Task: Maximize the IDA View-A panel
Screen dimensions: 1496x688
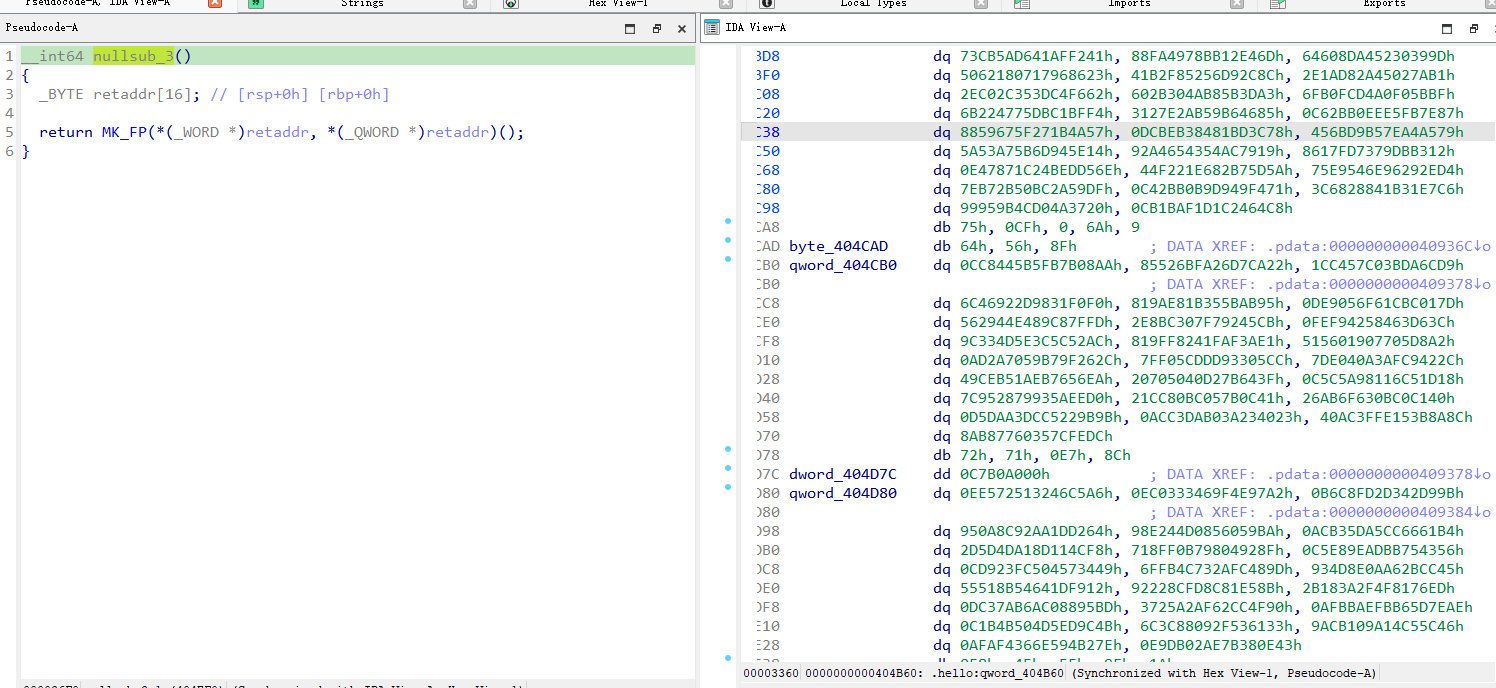Action: click(x=1447, y=28)
